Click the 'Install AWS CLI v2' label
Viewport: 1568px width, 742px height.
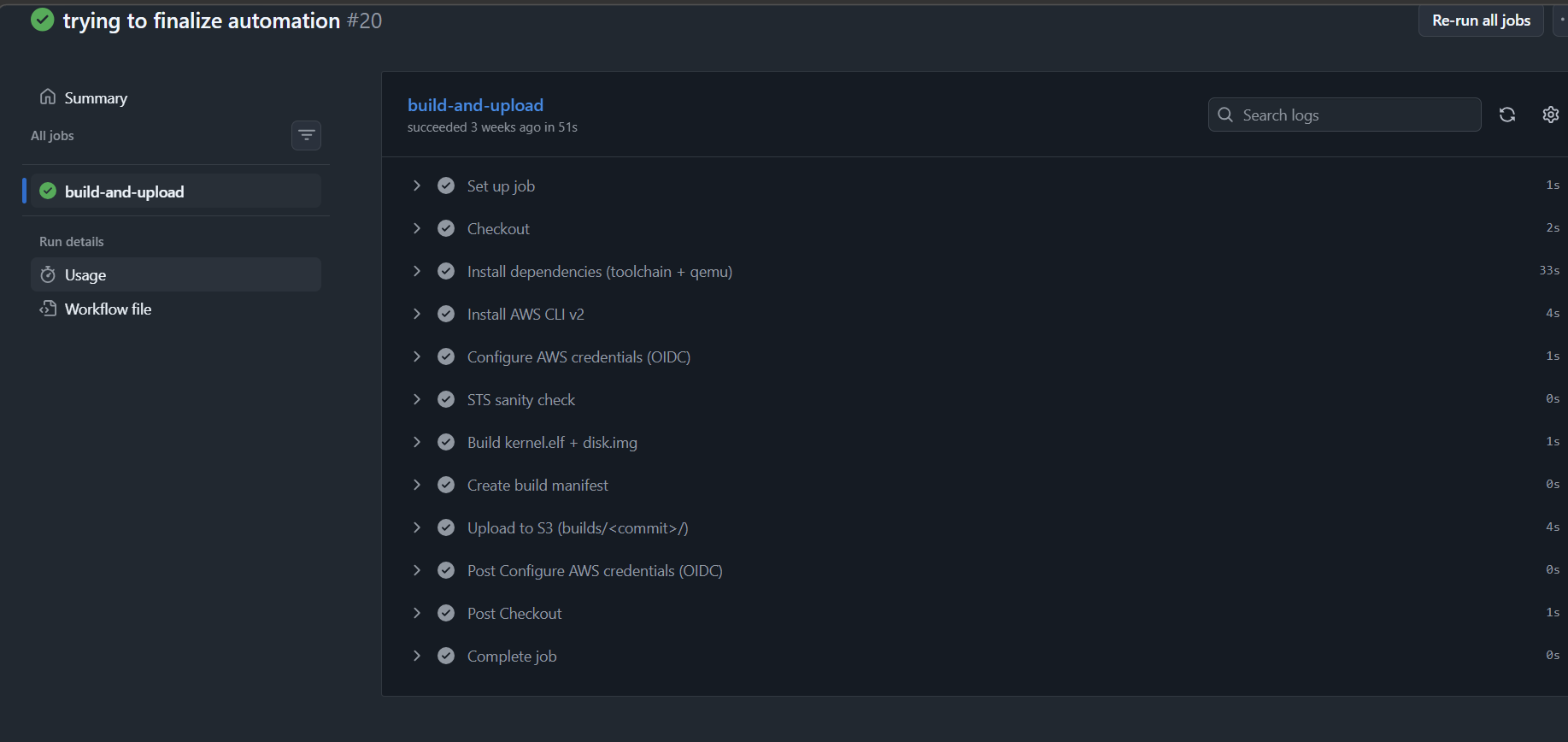click(526, 314)
